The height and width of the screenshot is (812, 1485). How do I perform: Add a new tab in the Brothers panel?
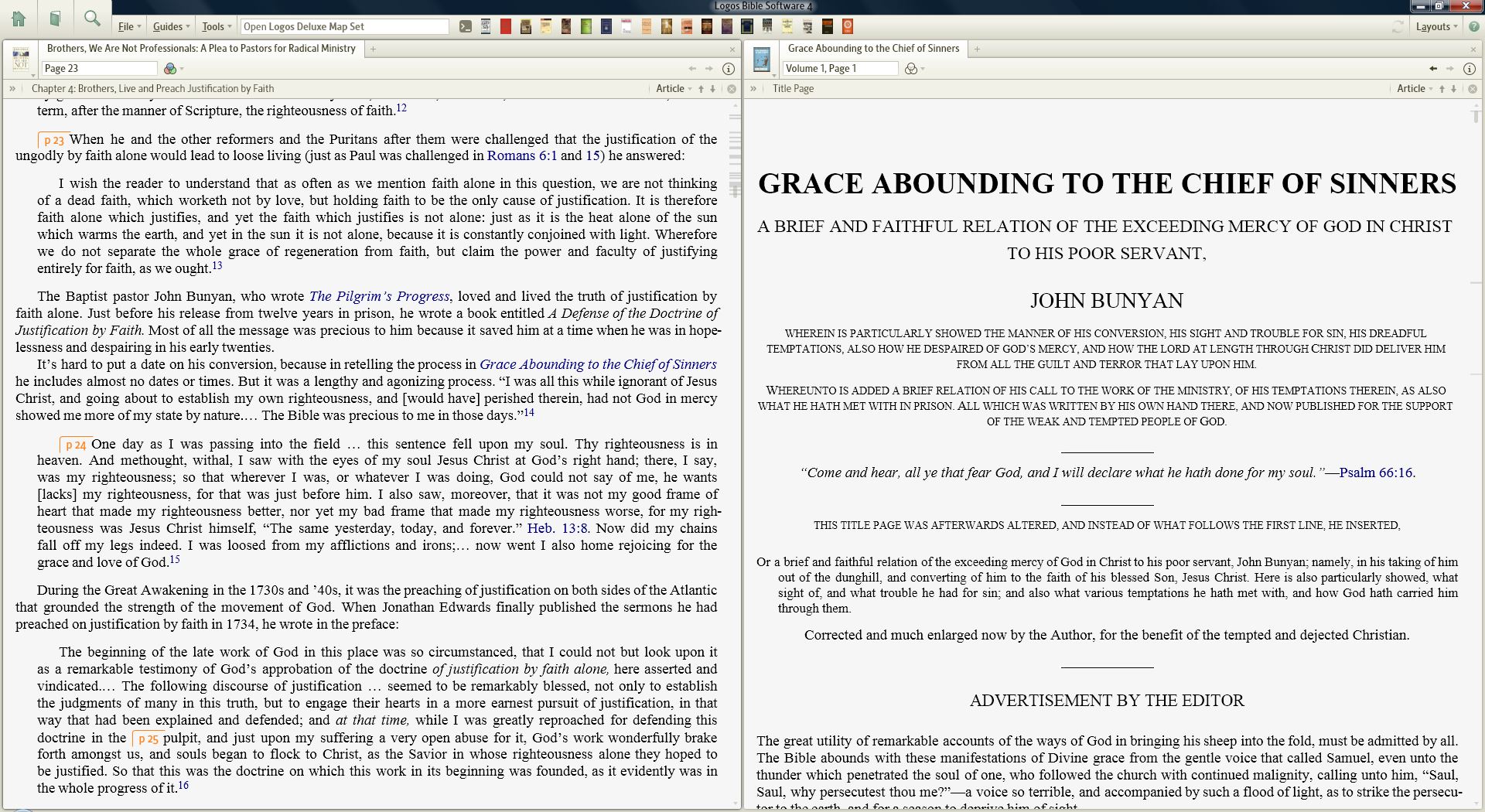coord(373,49)
